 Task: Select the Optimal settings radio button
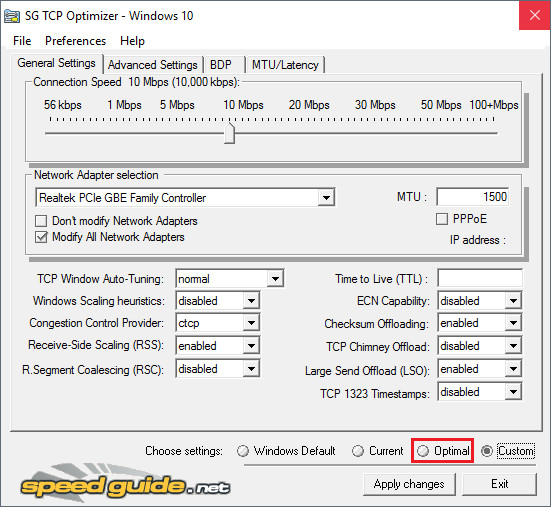(x=423, y=451)
